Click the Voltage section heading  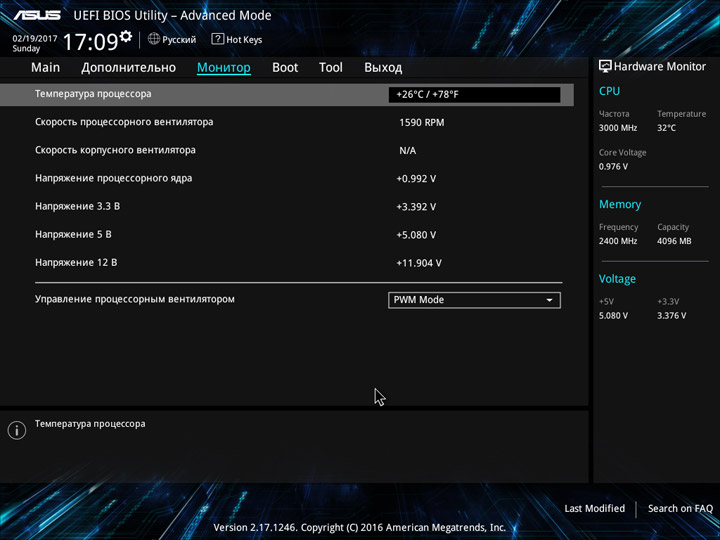(x=617, y=279)
